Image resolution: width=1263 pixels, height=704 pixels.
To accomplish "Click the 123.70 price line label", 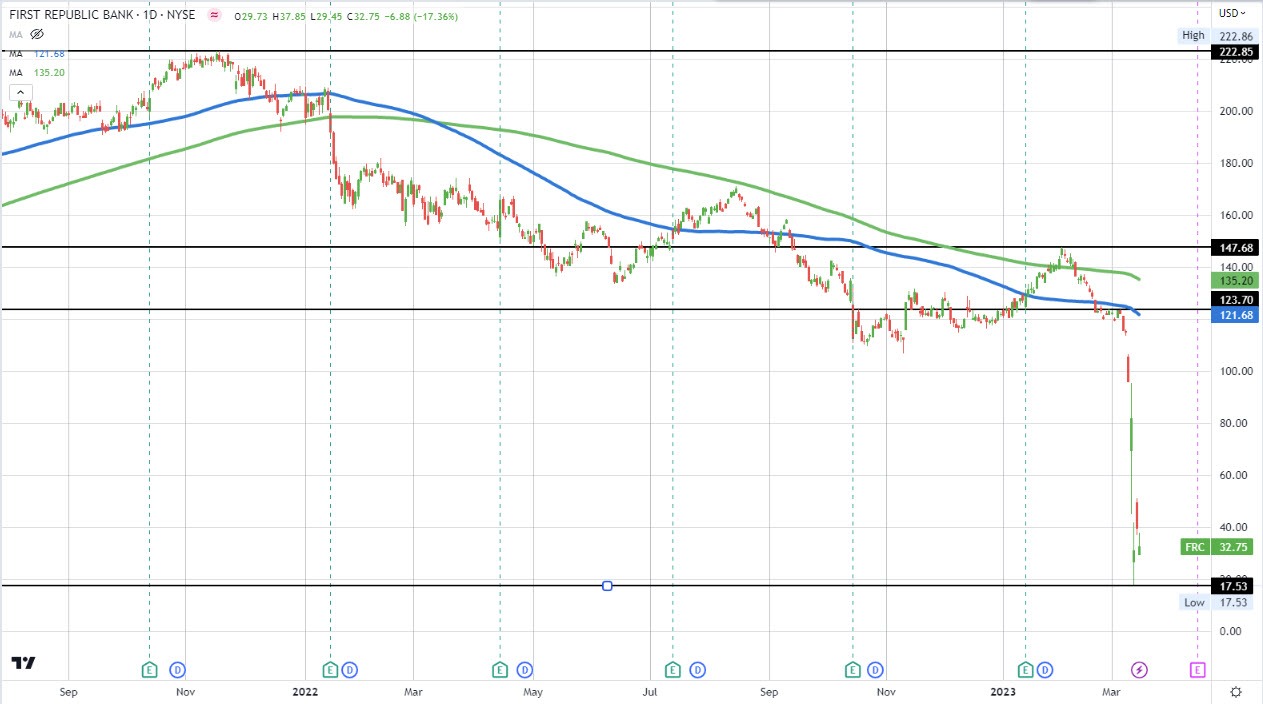I will 1236,299.
